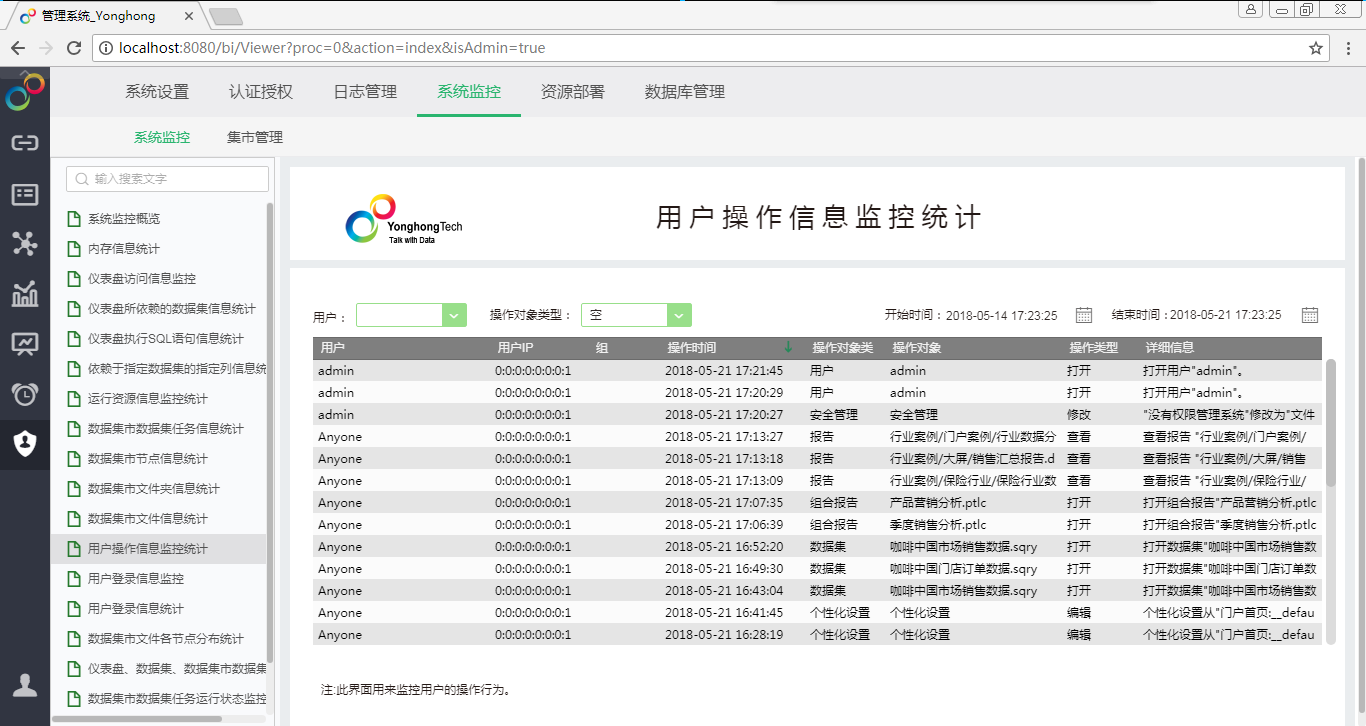
Task: Open start time calendar picker icon
Action: click(1083, 315)
